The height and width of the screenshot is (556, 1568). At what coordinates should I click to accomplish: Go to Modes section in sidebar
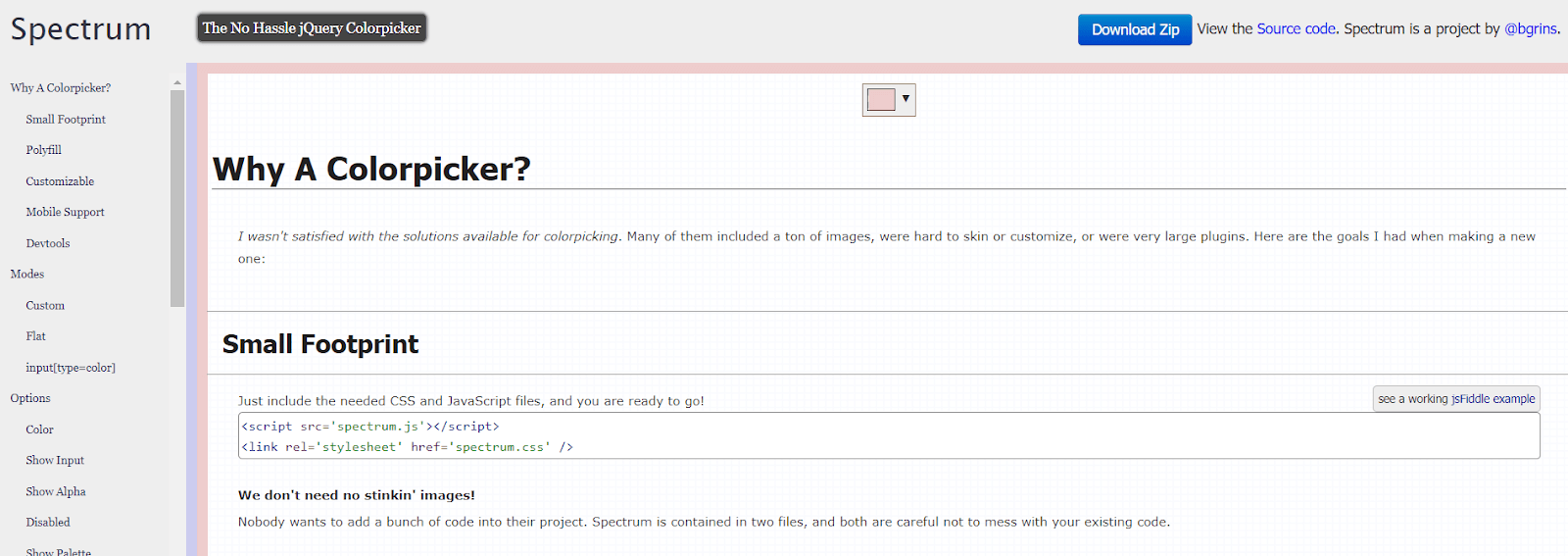[27, 274]
